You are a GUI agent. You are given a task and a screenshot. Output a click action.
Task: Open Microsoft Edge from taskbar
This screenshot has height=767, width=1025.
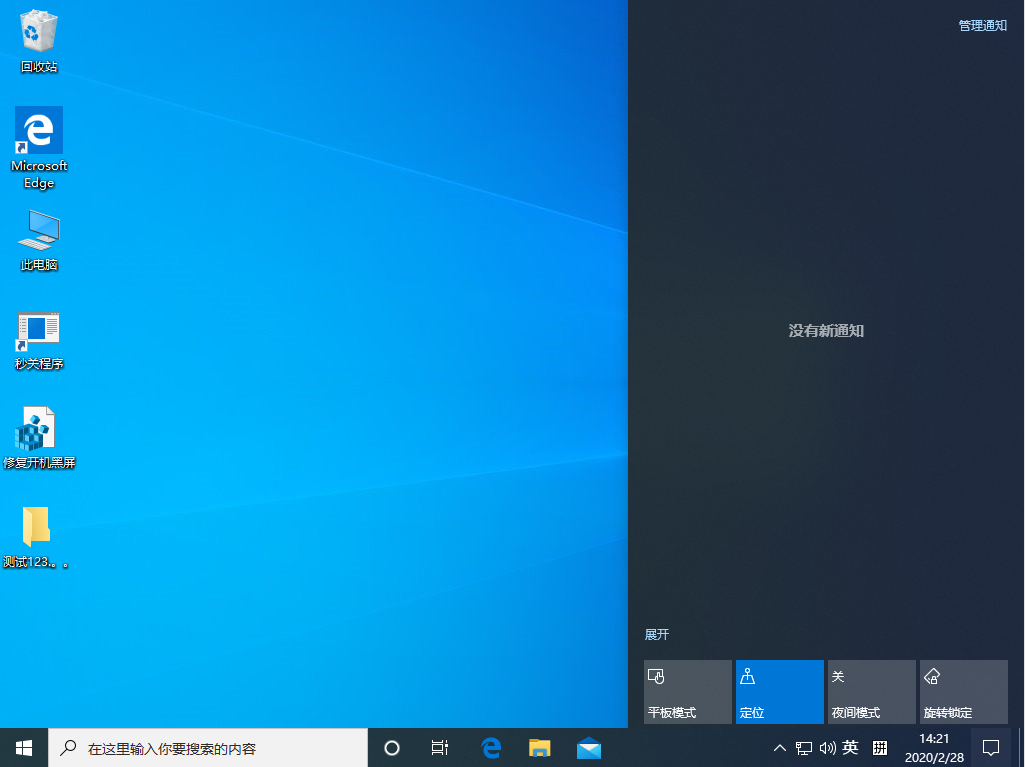coord(489,747)
